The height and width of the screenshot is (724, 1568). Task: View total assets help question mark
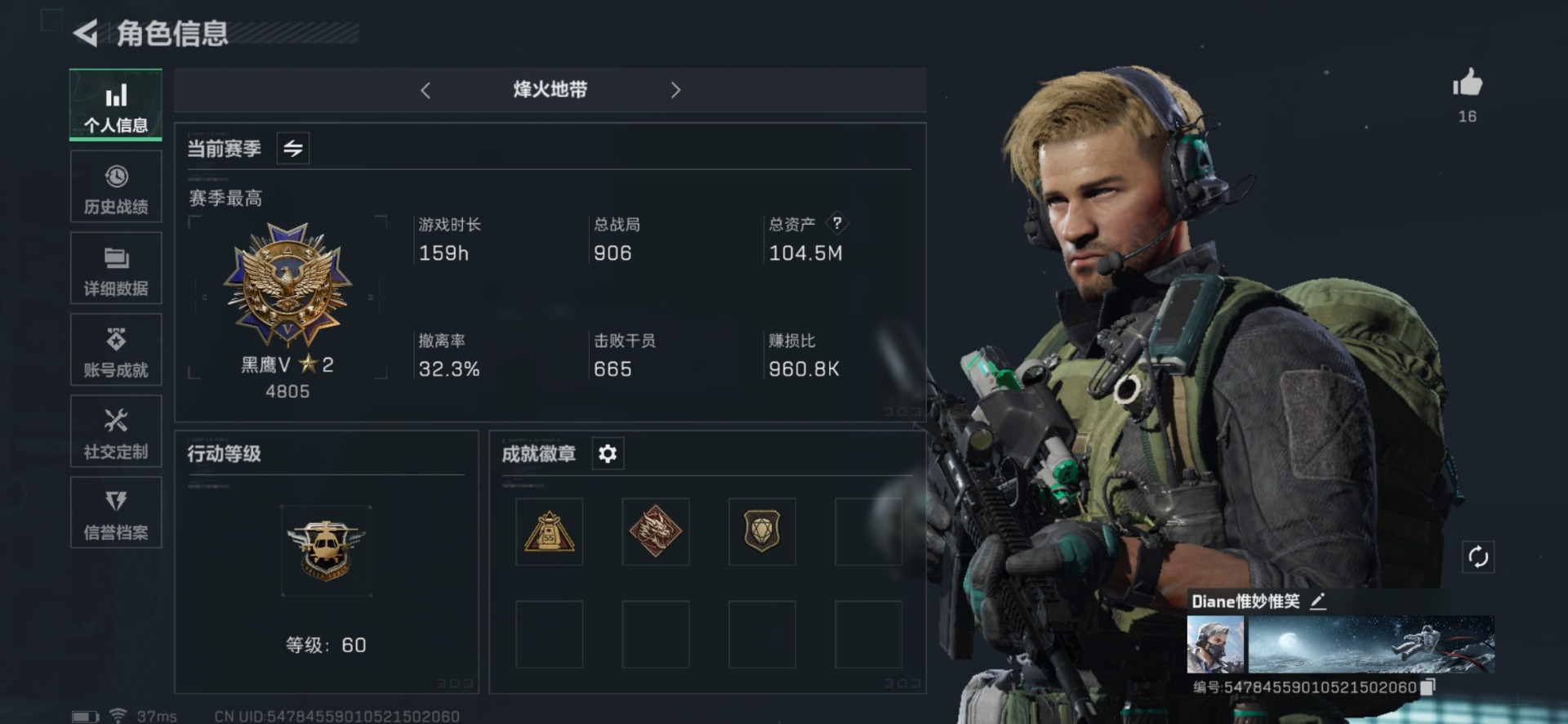pyautogui.click(x=837, y=223)
